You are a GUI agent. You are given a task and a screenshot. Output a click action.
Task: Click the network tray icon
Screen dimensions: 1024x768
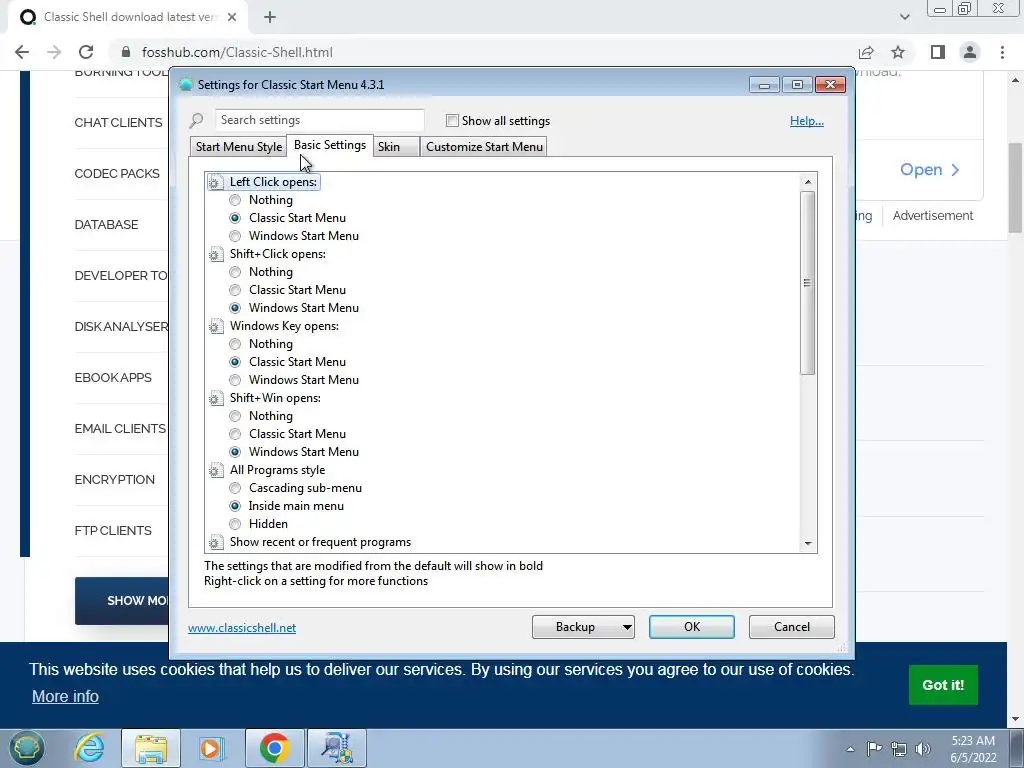[899, 749]
